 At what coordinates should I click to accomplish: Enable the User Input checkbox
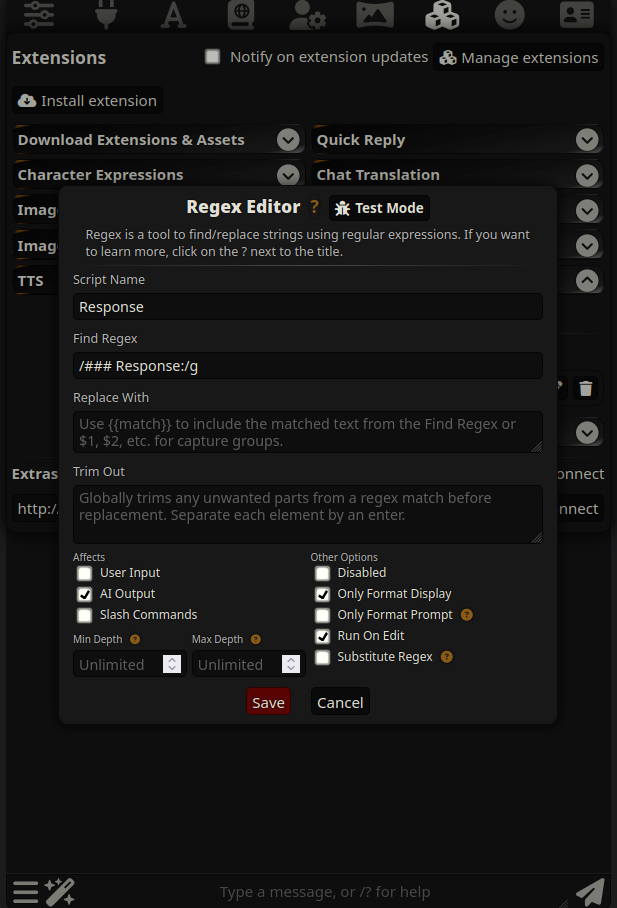pos(85,573)
